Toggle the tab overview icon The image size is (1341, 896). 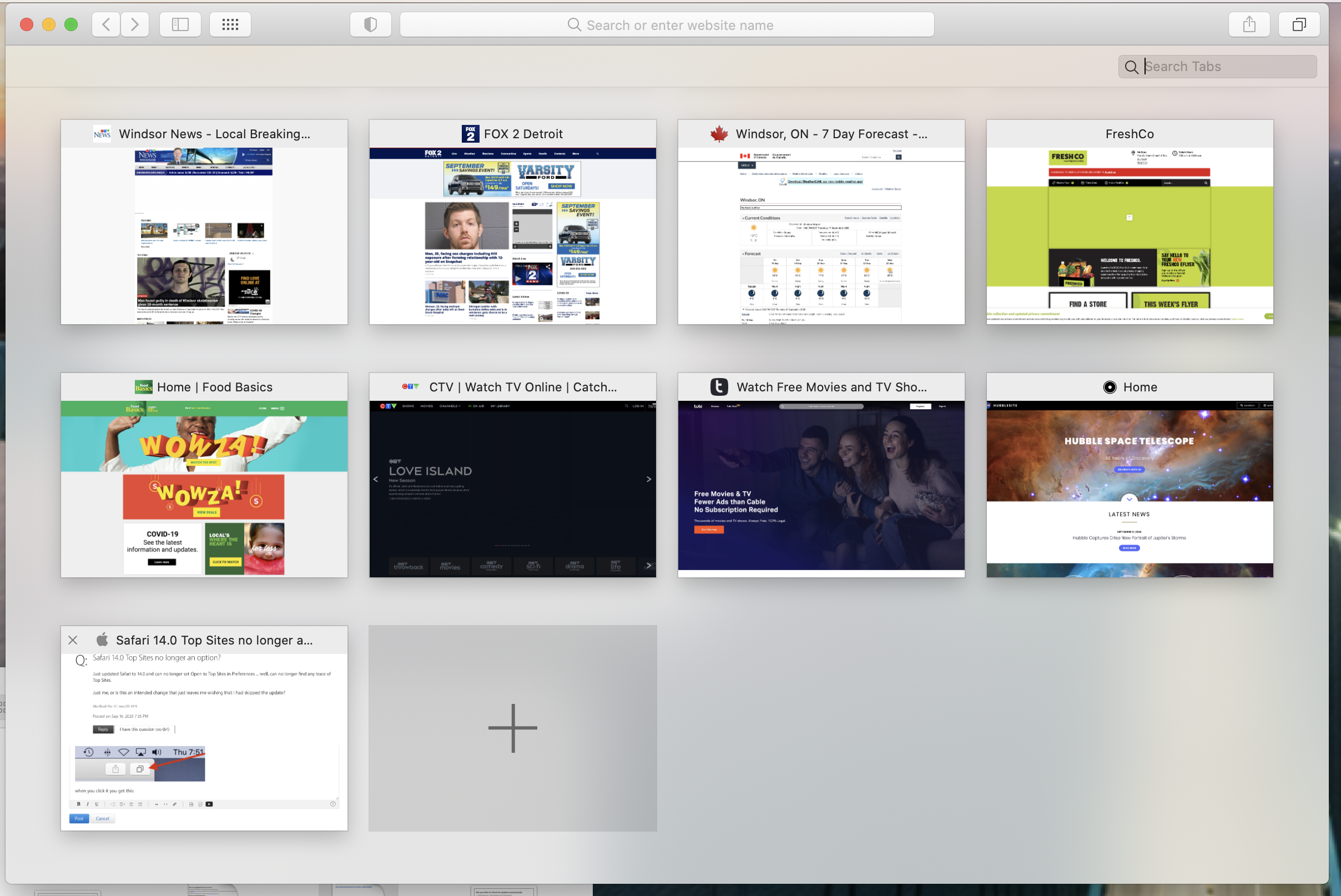click(1299, 24)
